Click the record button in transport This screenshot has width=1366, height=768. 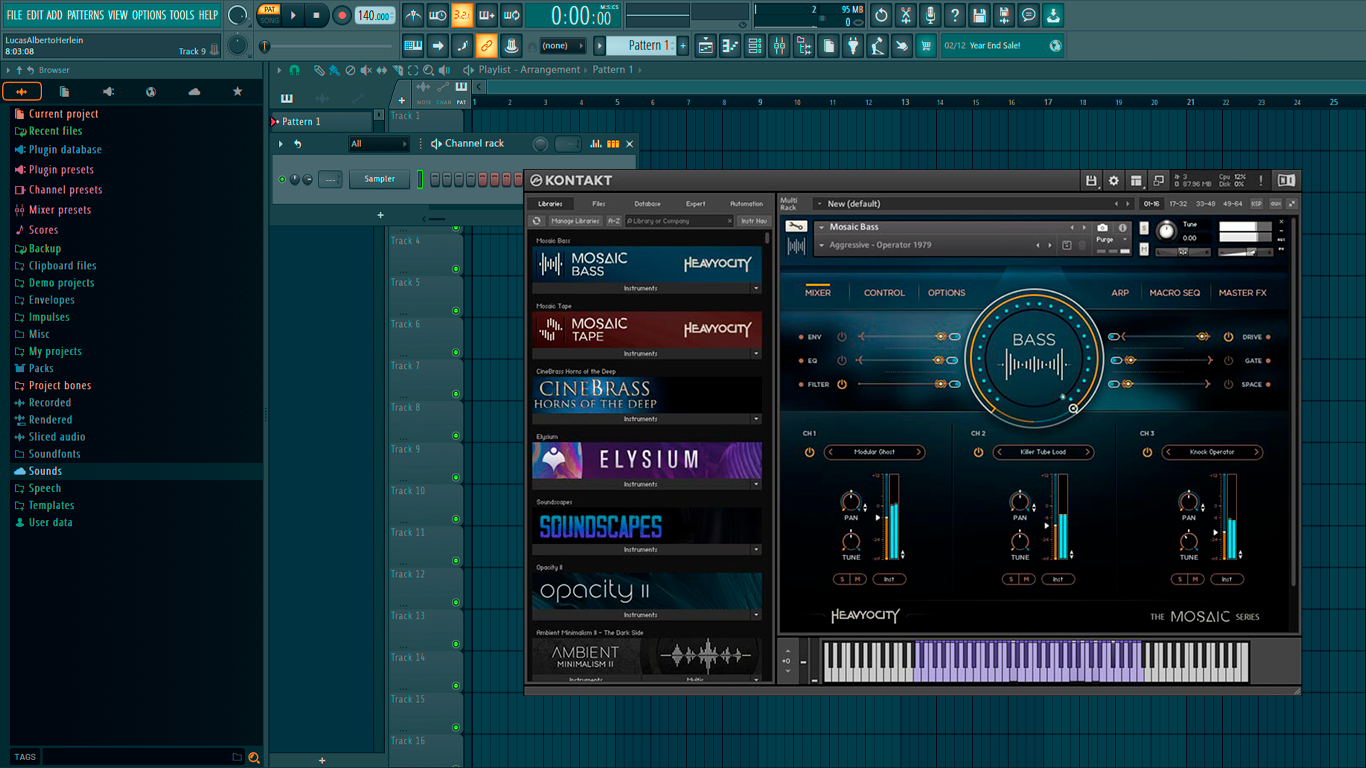342,15
